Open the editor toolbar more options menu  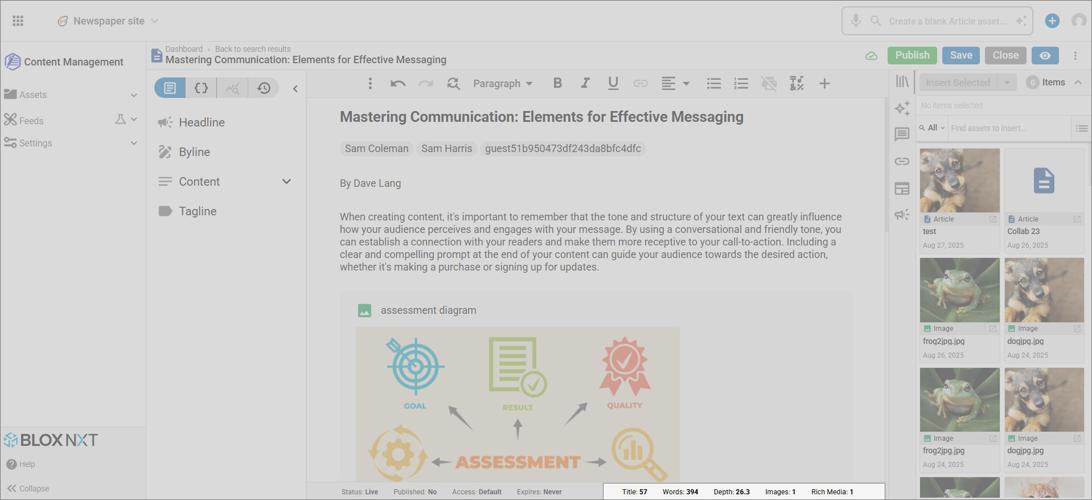point(370,84)
